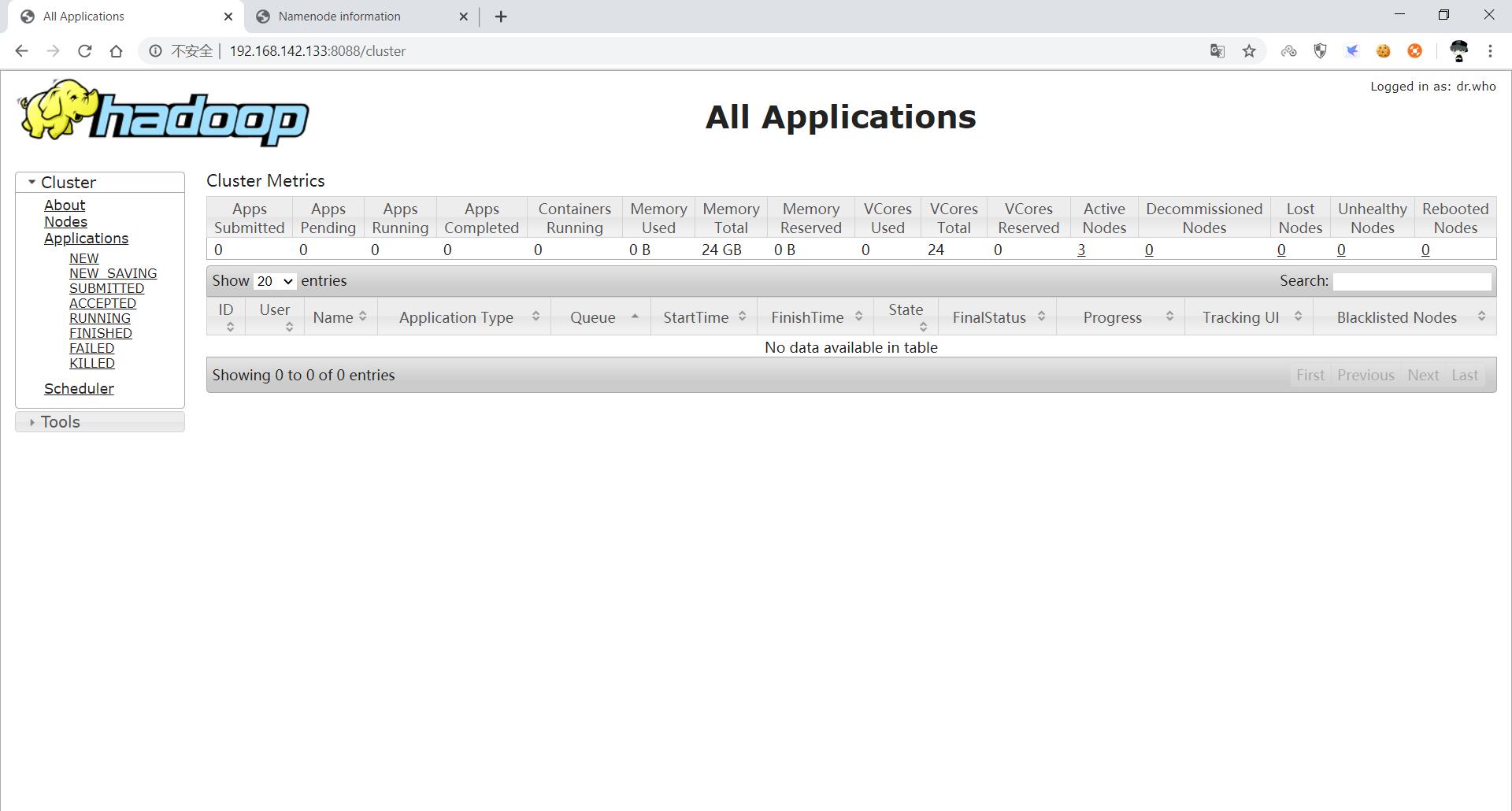Click the sort arrows on Name column
The height and width of the screenshot is (811, 1512).
(363, 317)
